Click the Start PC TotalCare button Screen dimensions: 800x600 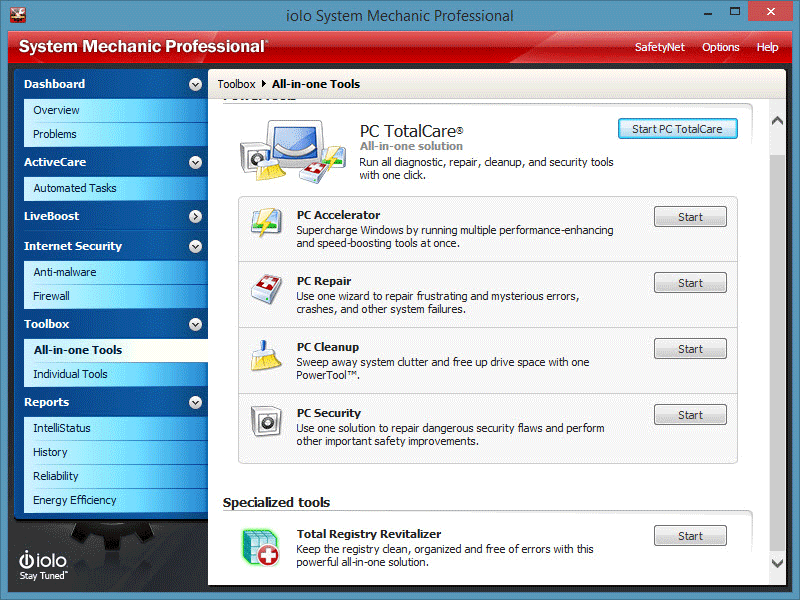(x=677, y=129)
